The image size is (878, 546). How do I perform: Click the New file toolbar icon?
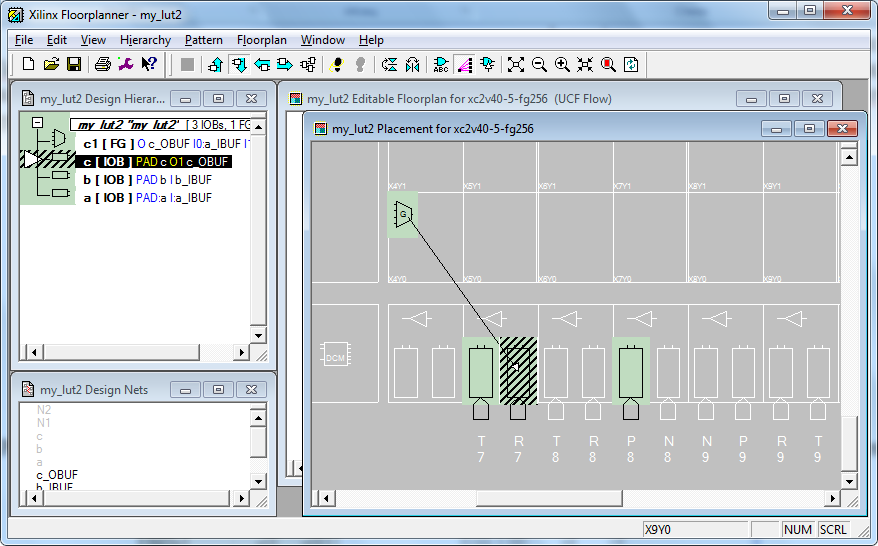click(x=28, y=64)
